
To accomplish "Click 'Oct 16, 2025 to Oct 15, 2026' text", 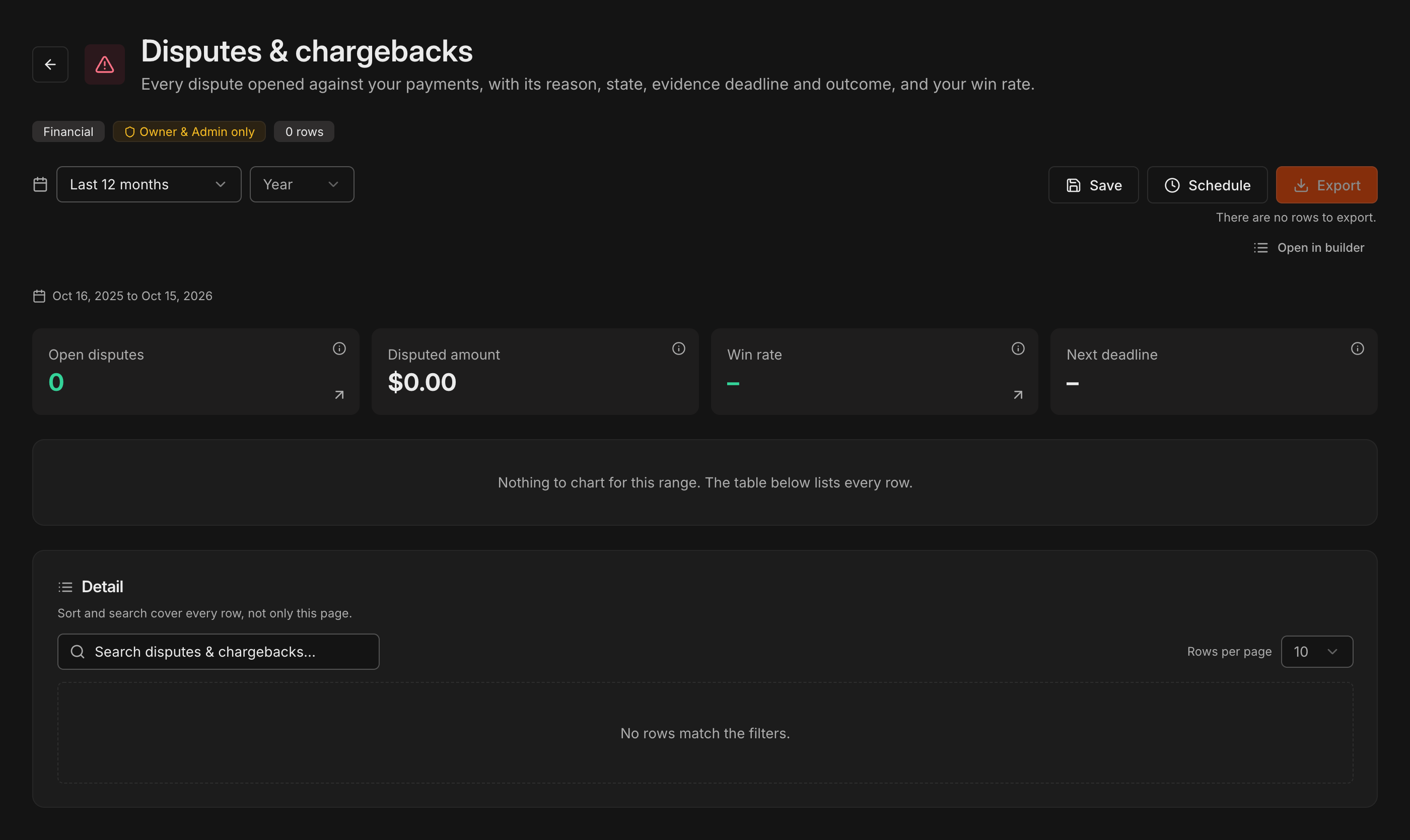I will pyautogui.click(x=132, y=296).
